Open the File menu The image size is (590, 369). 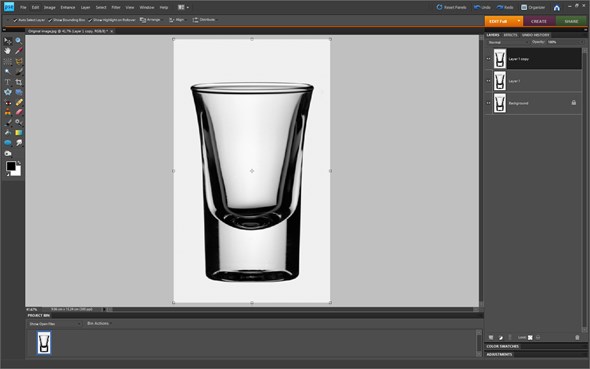click(23, 7)
